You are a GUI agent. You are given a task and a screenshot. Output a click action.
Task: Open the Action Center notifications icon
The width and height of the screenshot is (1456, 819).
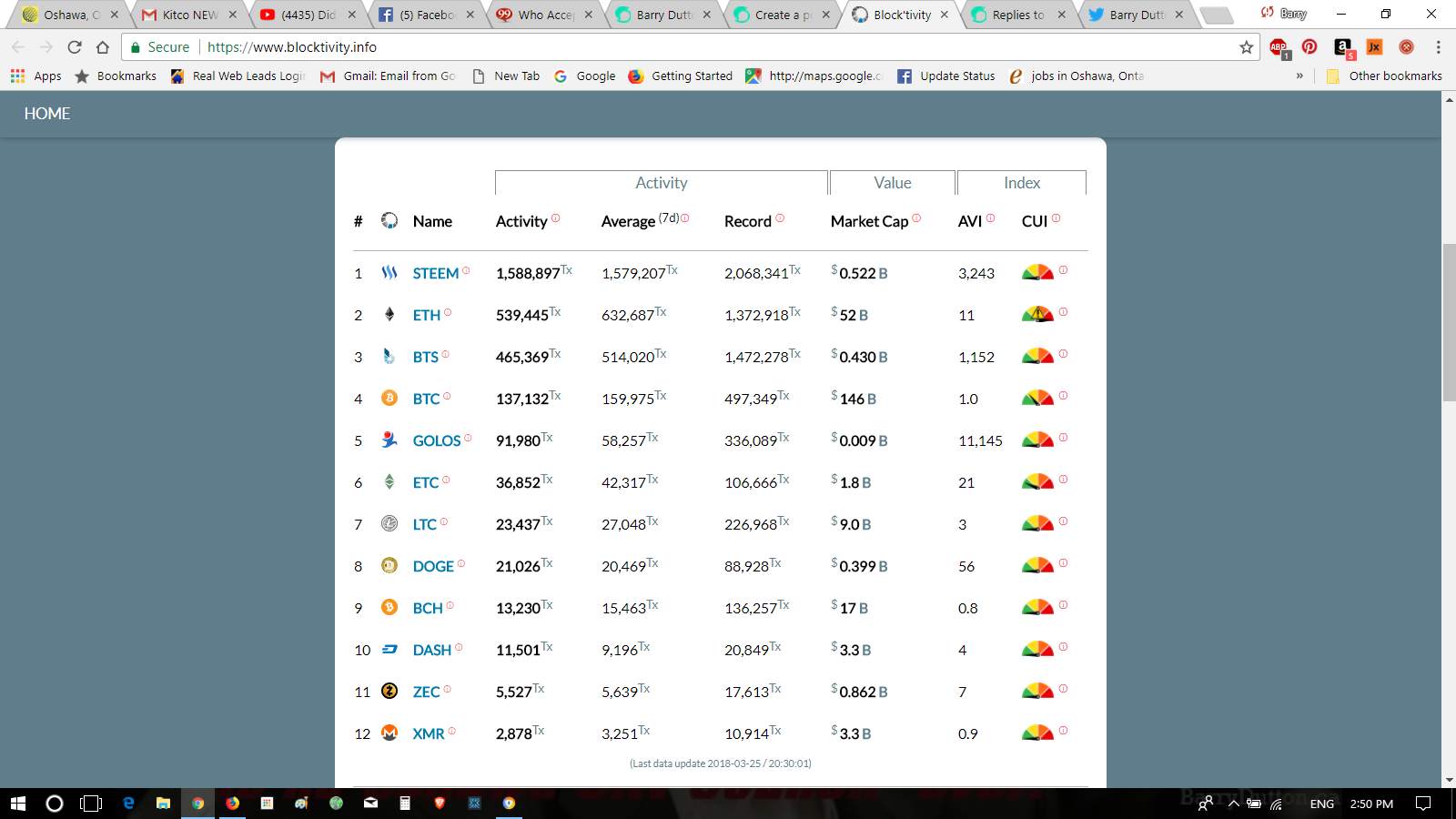(1423, 804)
